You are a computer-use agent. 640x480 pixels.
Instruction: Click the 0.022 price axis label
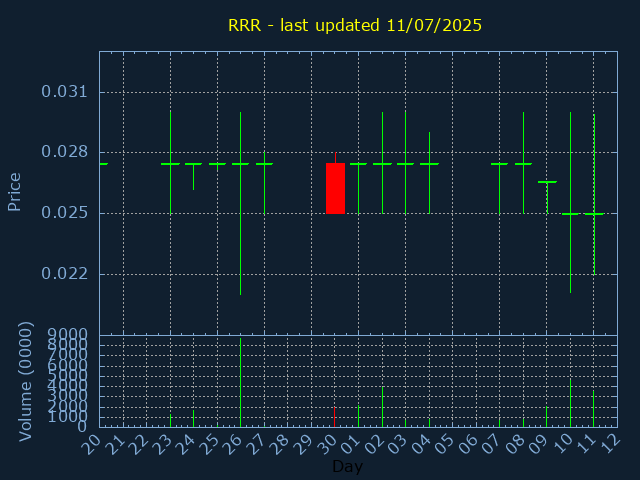coord(64,273)
